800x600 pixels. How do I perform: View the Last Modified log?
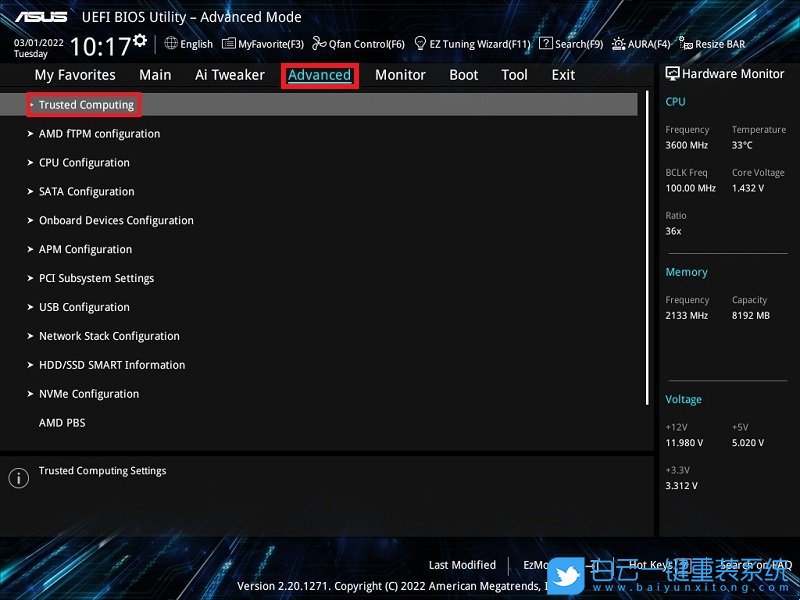(x=462, y=565)
